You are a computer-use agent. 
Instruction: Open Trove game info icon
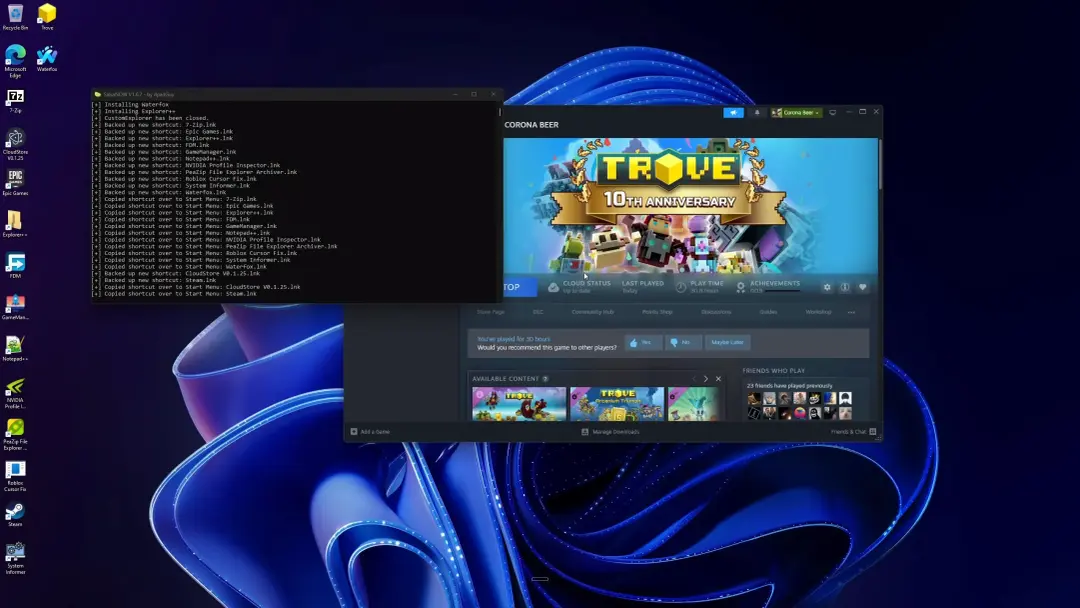click(844, 287)
